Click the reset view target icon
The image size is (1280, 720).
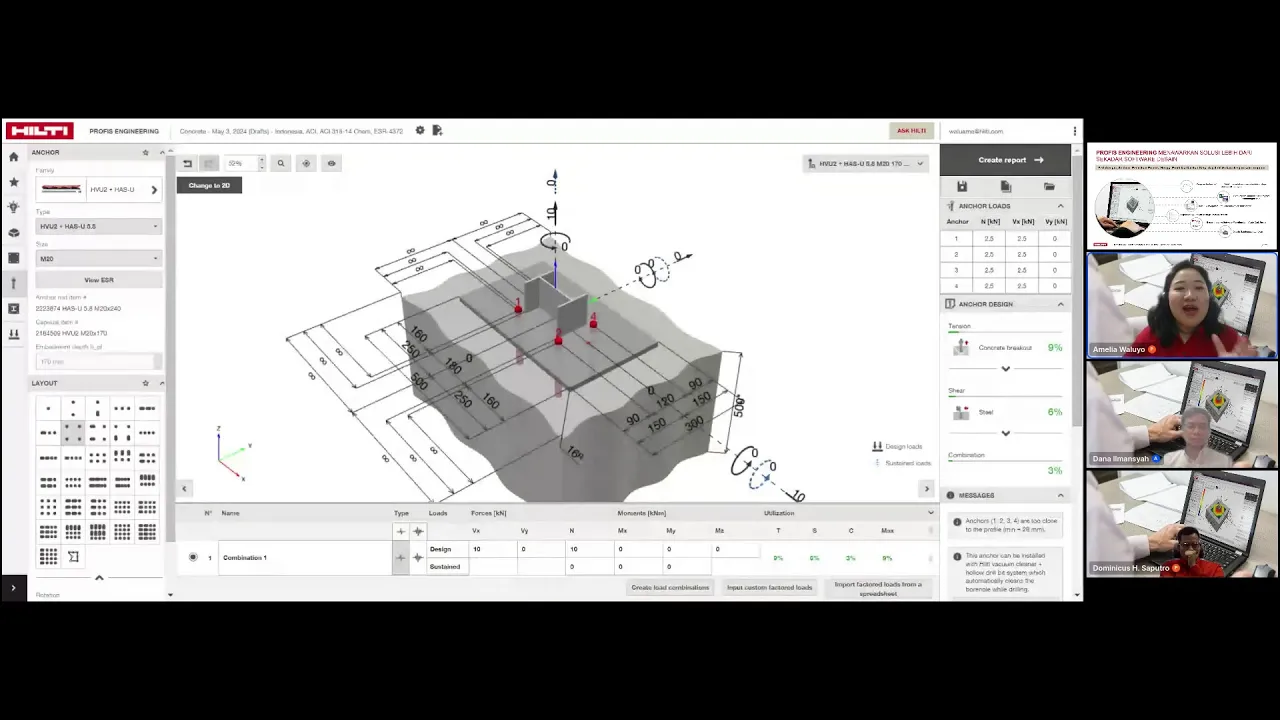(306, 163)
